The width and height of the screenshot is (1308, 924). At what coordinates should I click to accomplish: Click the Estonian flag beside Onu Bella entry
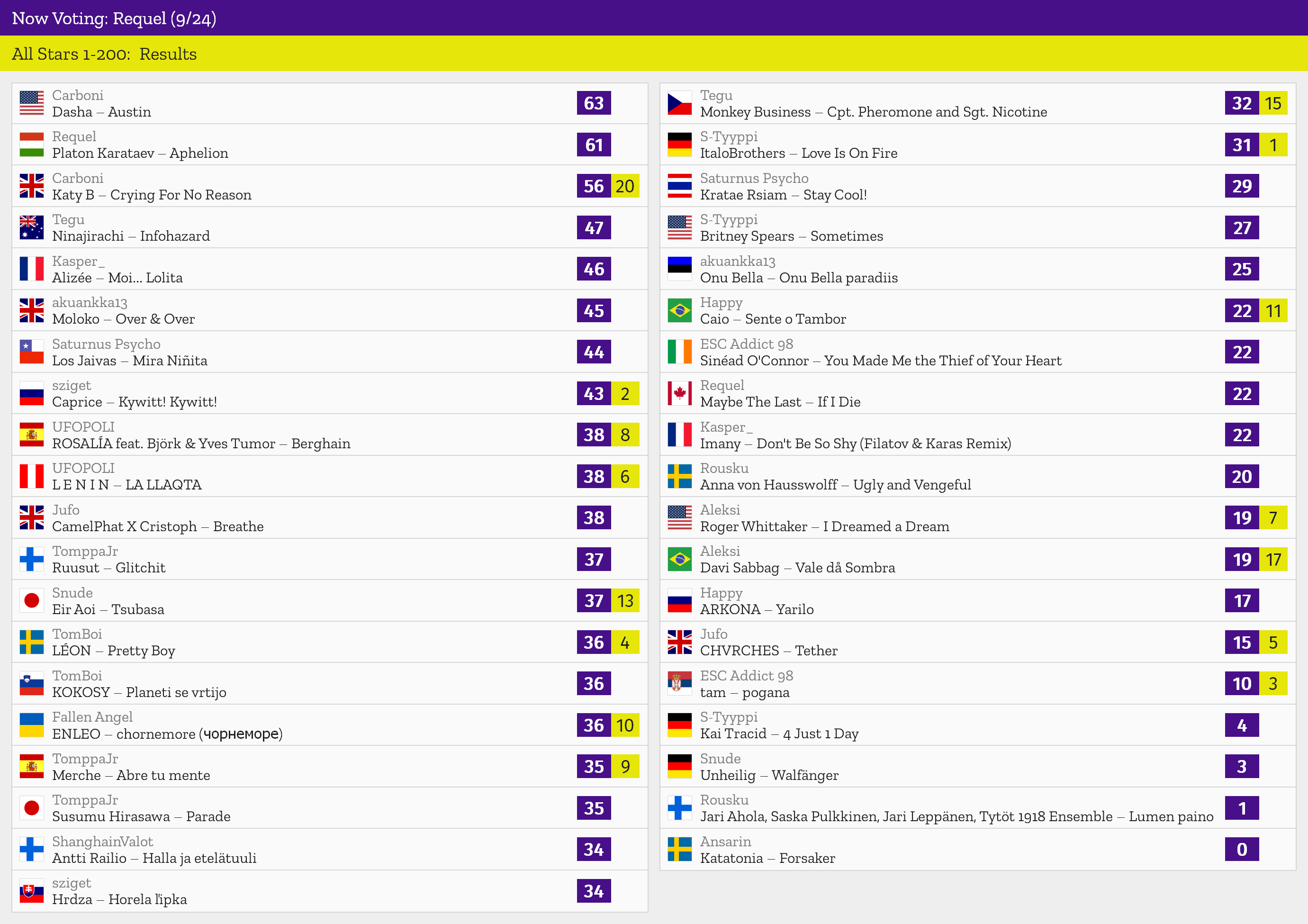pos(680,269)
